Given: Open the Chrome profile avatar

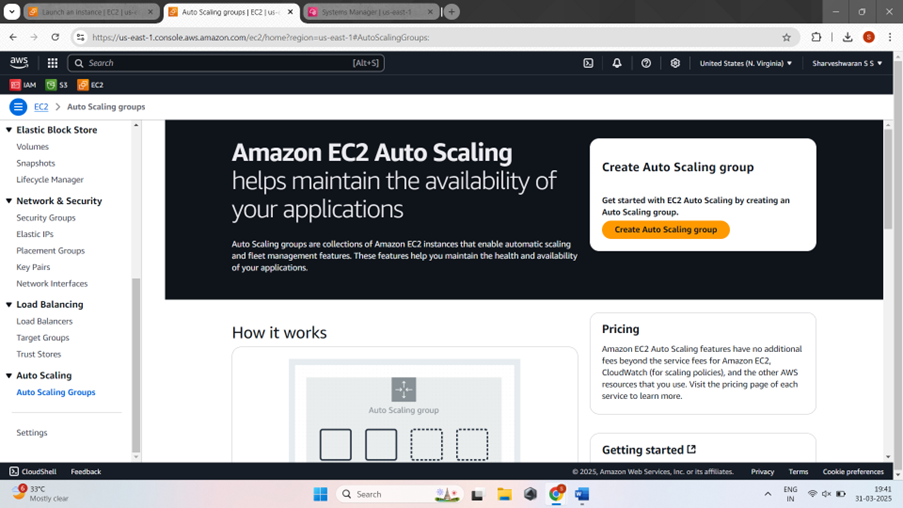Looking at the screenshot, I should coord(869,37).
